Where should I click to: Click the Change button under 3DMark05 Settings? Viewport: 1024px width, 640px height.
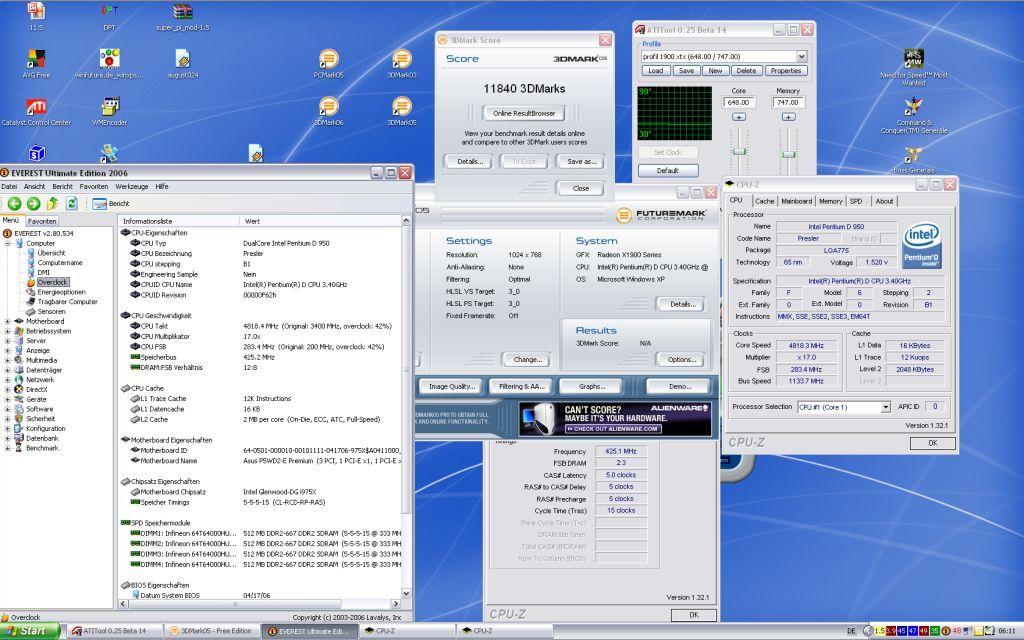pos(527,359)
